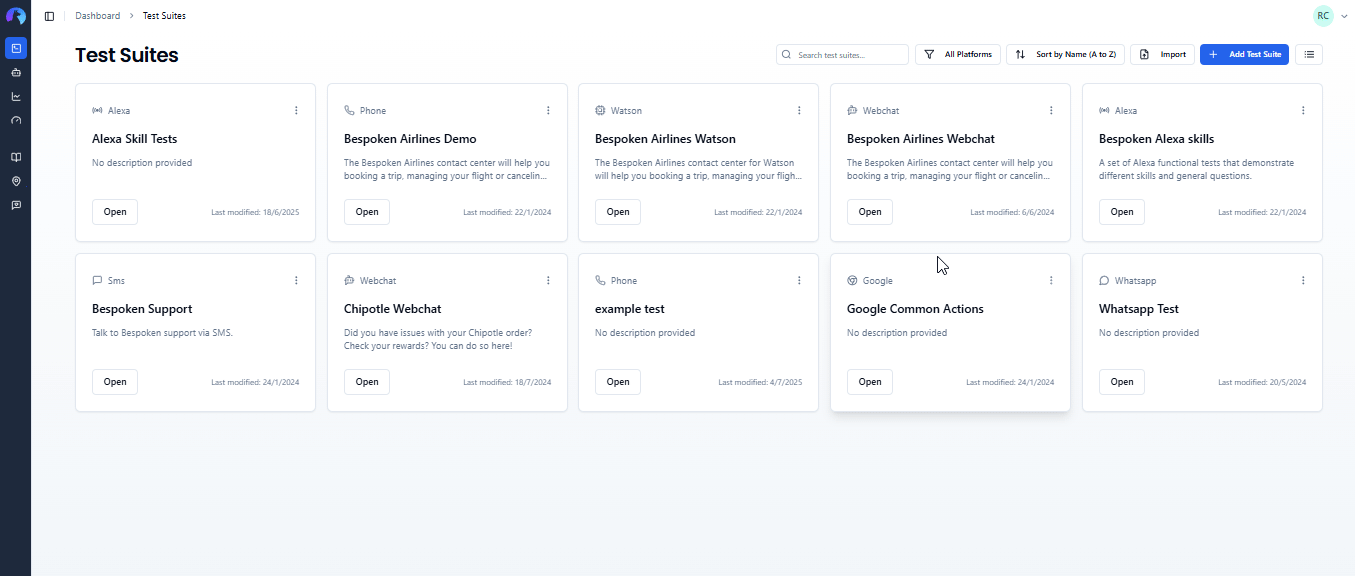
Task: Click the Whatsapp Test card title
Action: tap(1139, 309)
